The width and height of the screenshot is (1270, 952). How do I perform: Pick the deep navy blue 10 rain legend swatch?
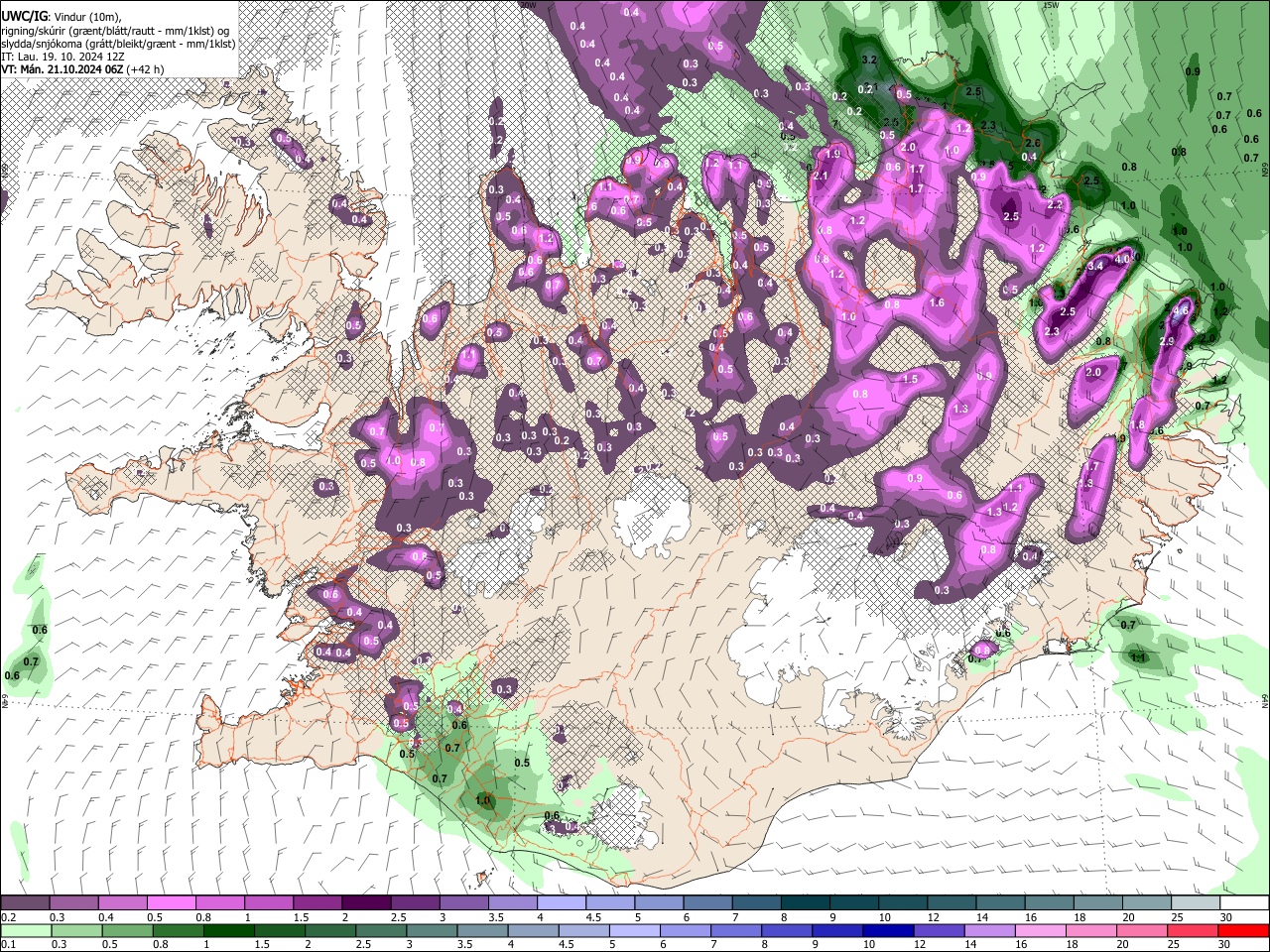click(x=889, y=931)
